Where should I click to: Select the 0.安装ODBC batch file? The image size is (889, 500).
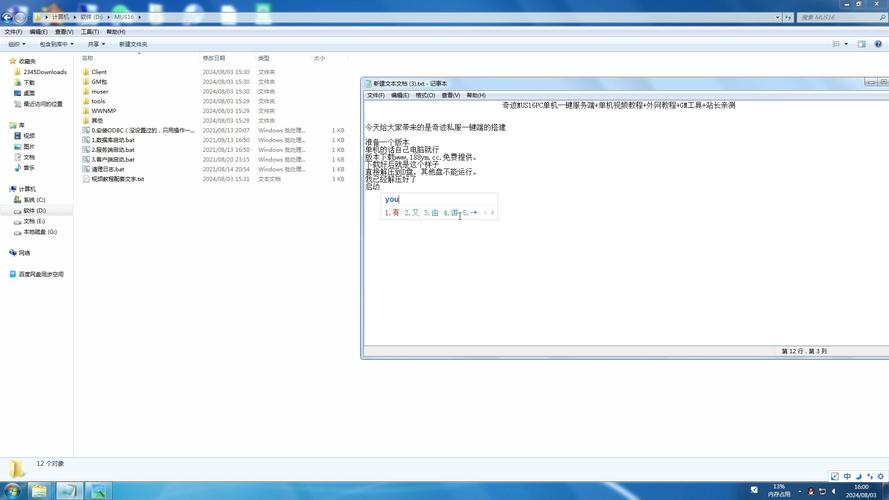(x=143, y=130)
